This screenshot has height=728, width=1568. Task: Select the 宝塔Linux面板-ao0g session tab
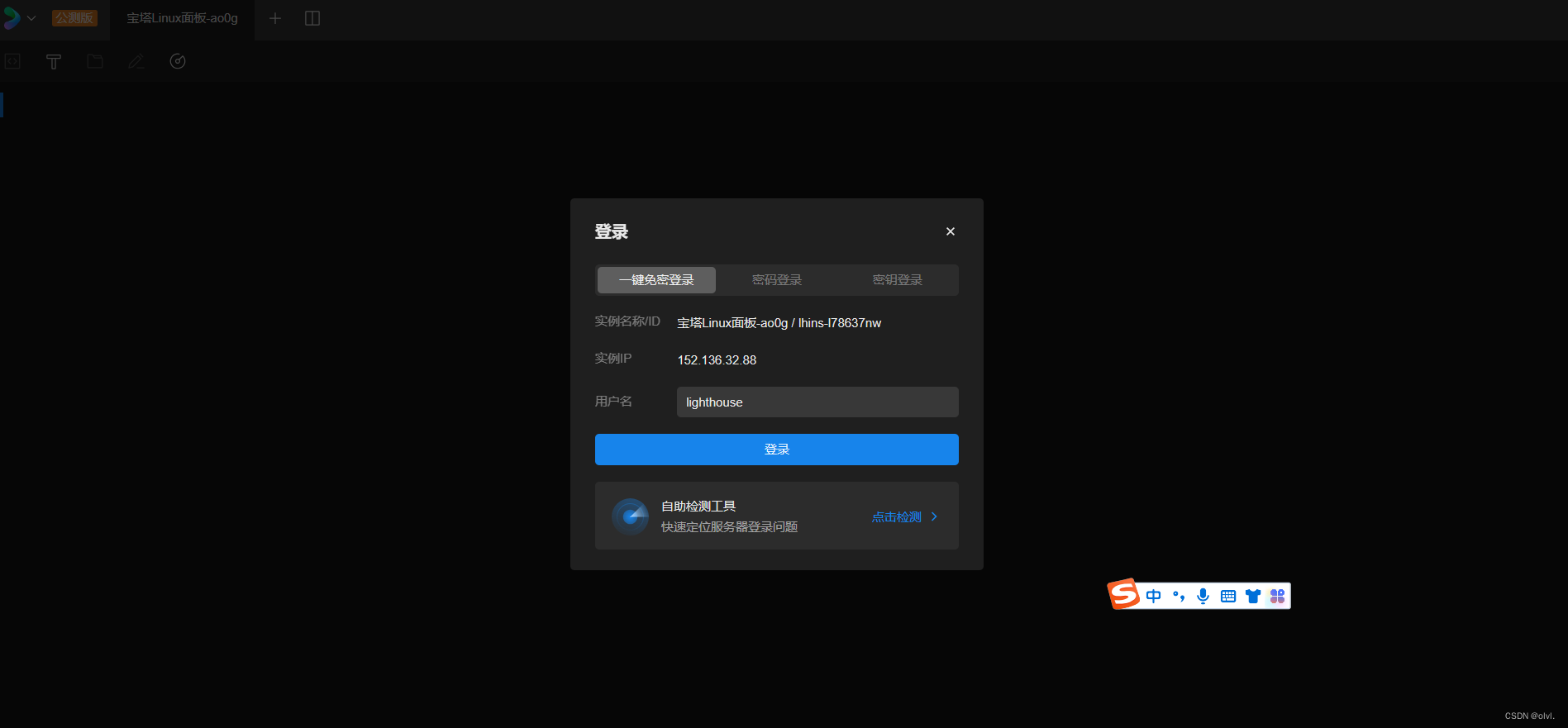coord(182,18)
